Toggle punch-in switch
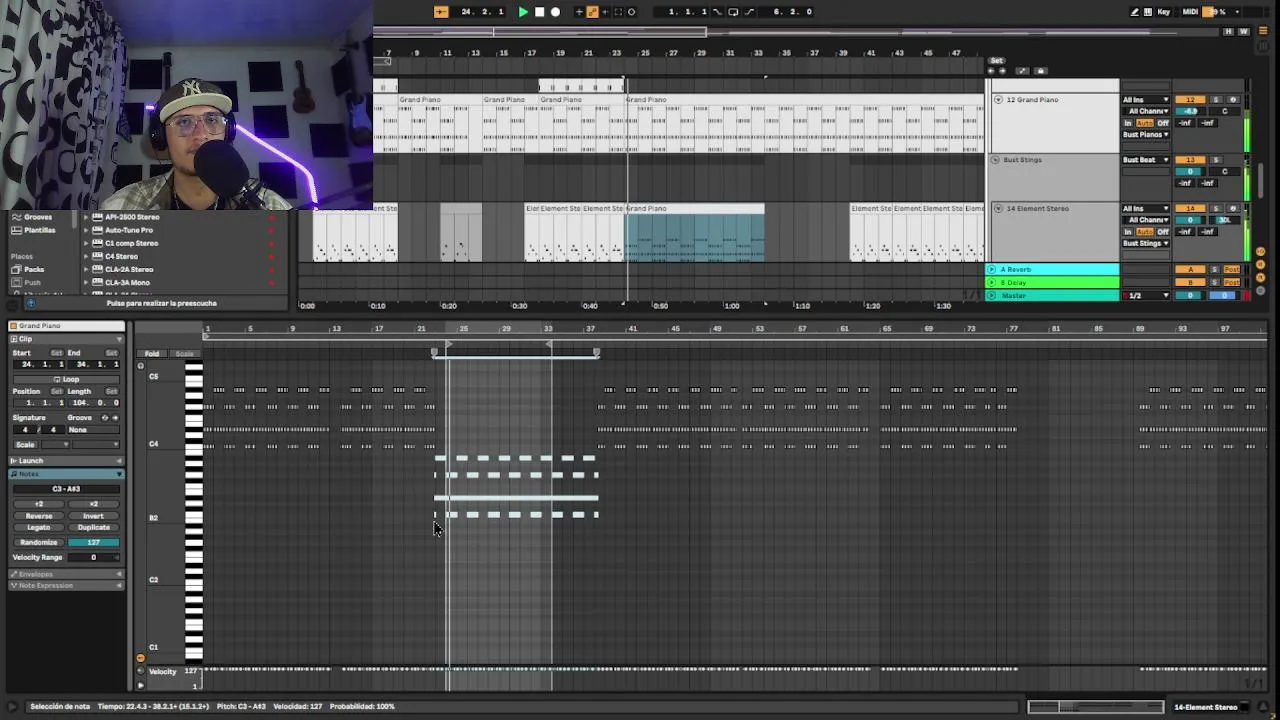This screenshot has height=720, width=1280. 717,12
